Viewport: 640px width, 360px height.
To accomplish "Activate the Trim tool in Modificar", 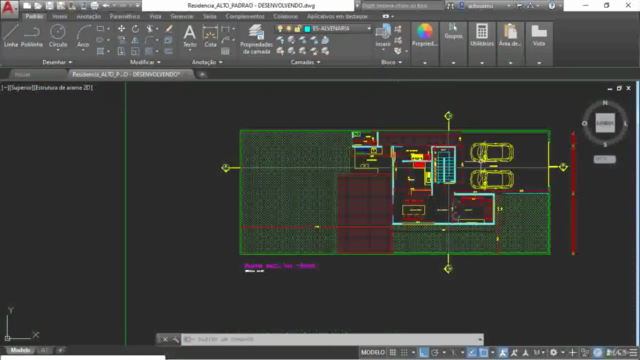I will pyautogui.click(x=150, y=29).
